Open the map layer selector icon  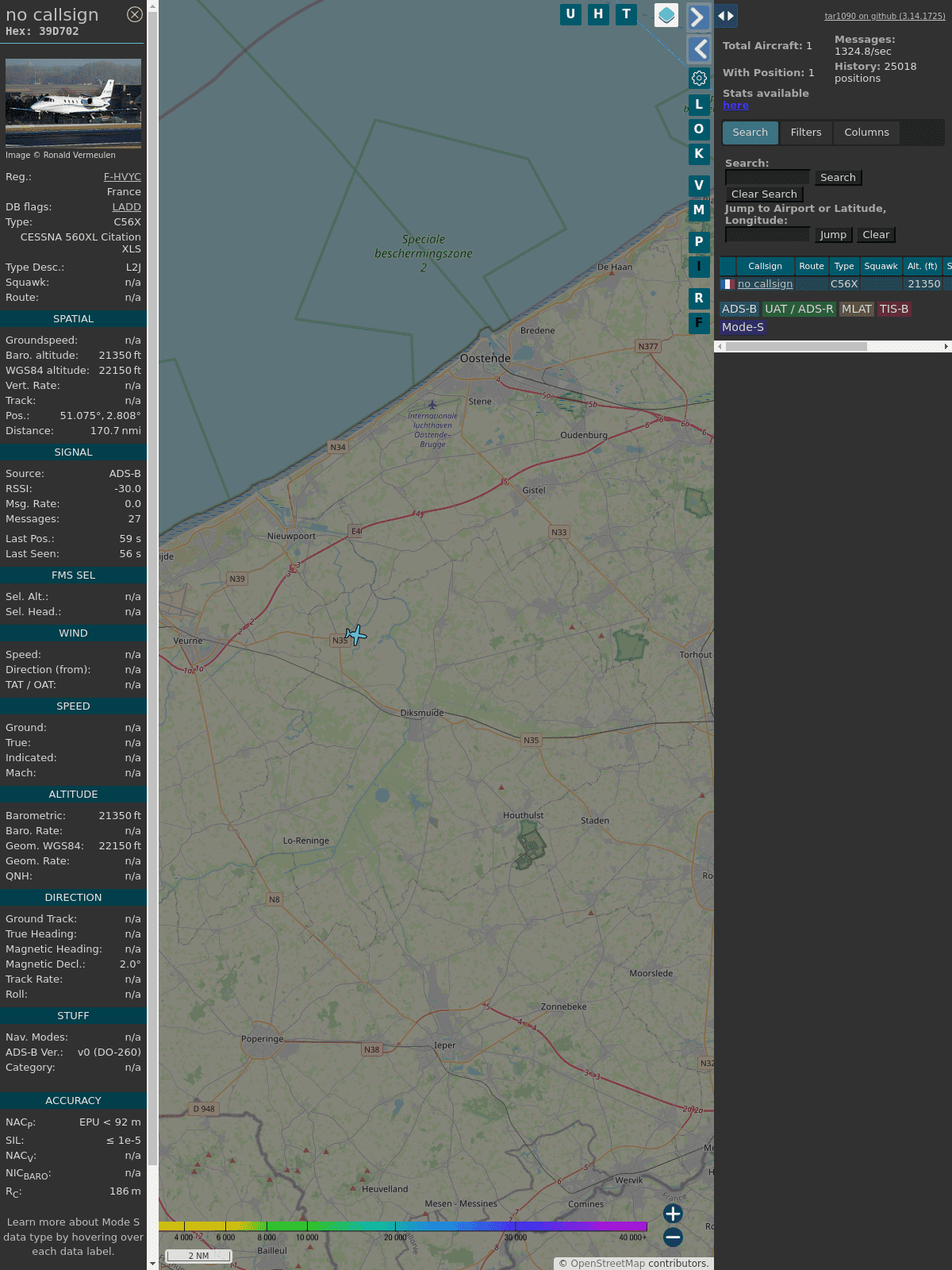pos(666,15)
